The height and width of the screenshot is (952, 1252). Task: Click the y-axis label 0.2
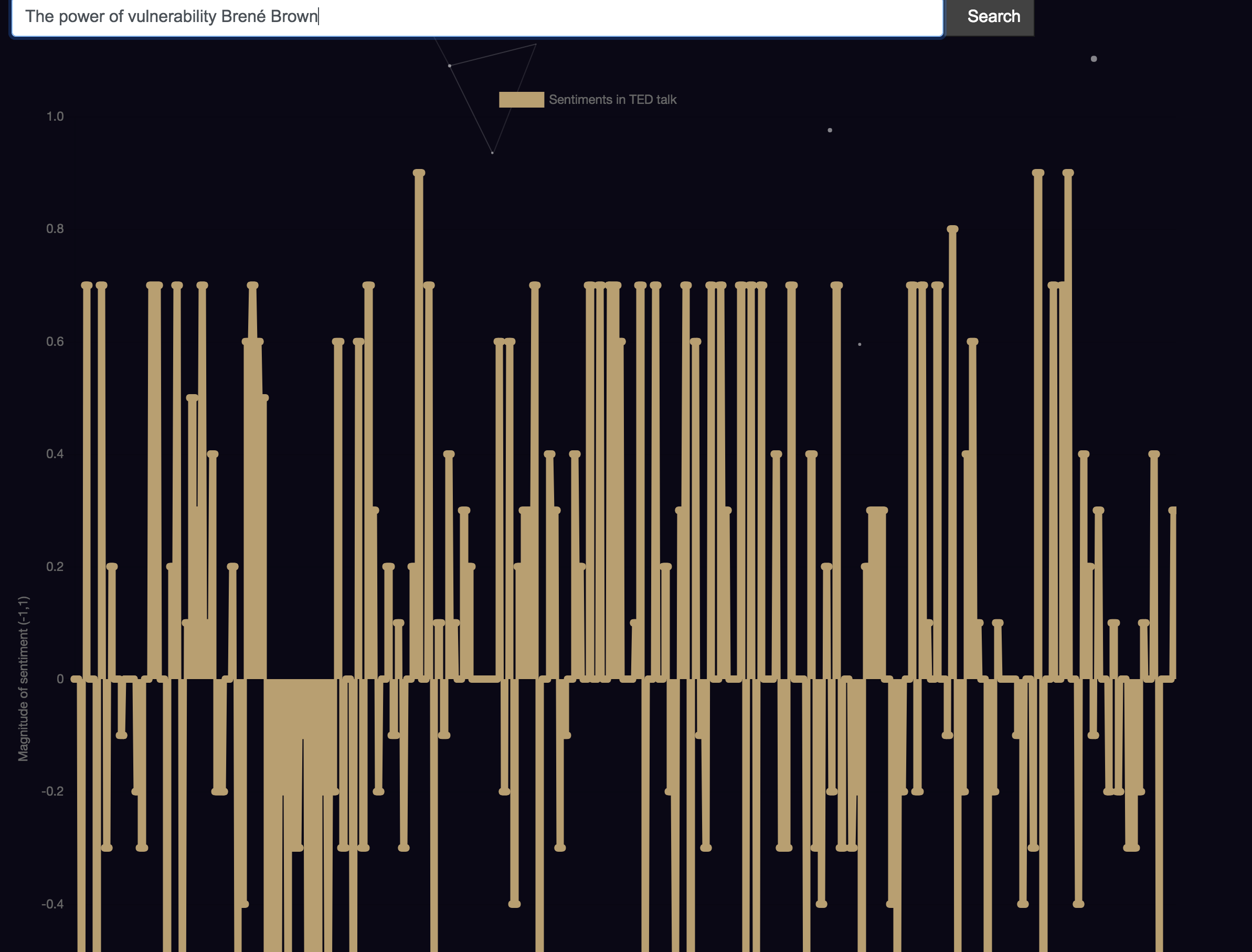(x=55, y=567)
